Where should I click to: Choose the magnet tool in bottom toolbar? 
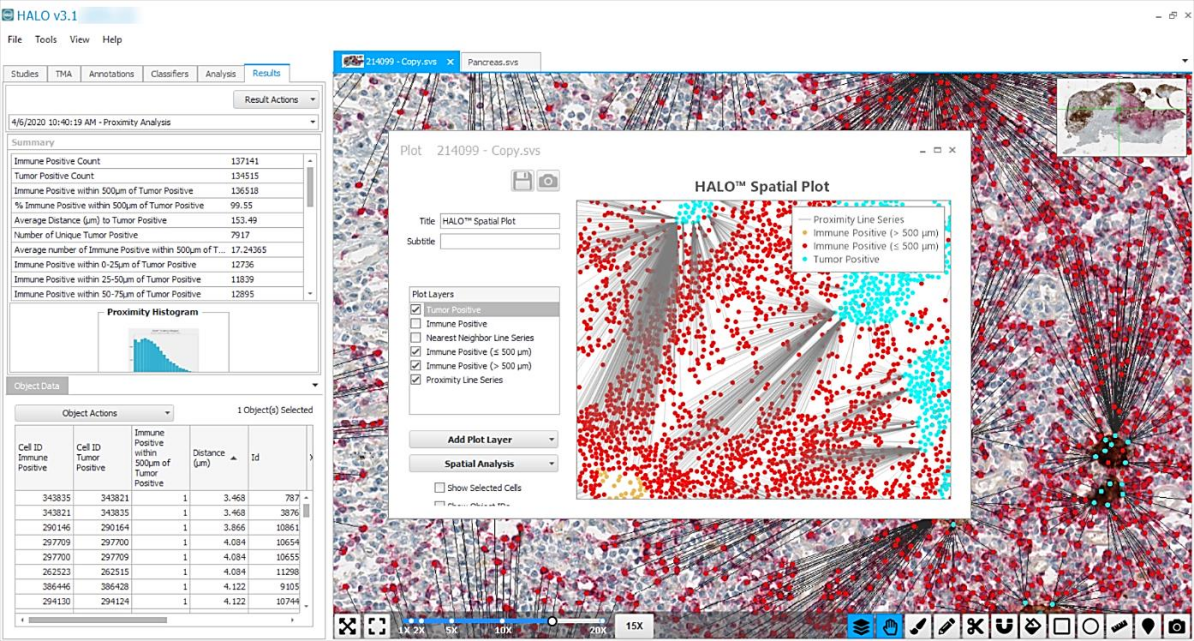pyautogui.click(x=1004, y=626)
